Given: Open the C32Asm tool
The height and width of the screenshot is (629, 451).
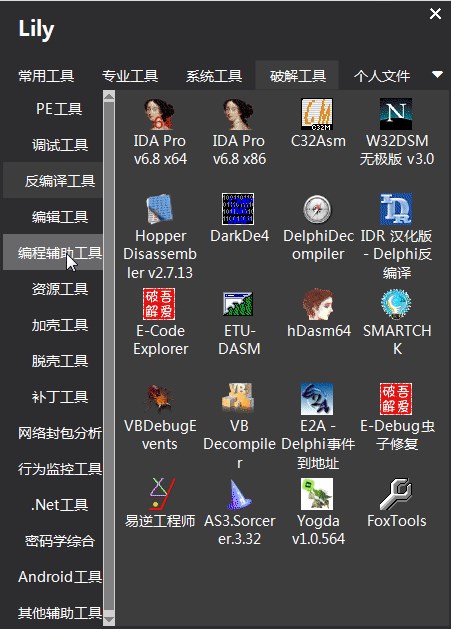Looking at the screenshot, I should 318,124.
